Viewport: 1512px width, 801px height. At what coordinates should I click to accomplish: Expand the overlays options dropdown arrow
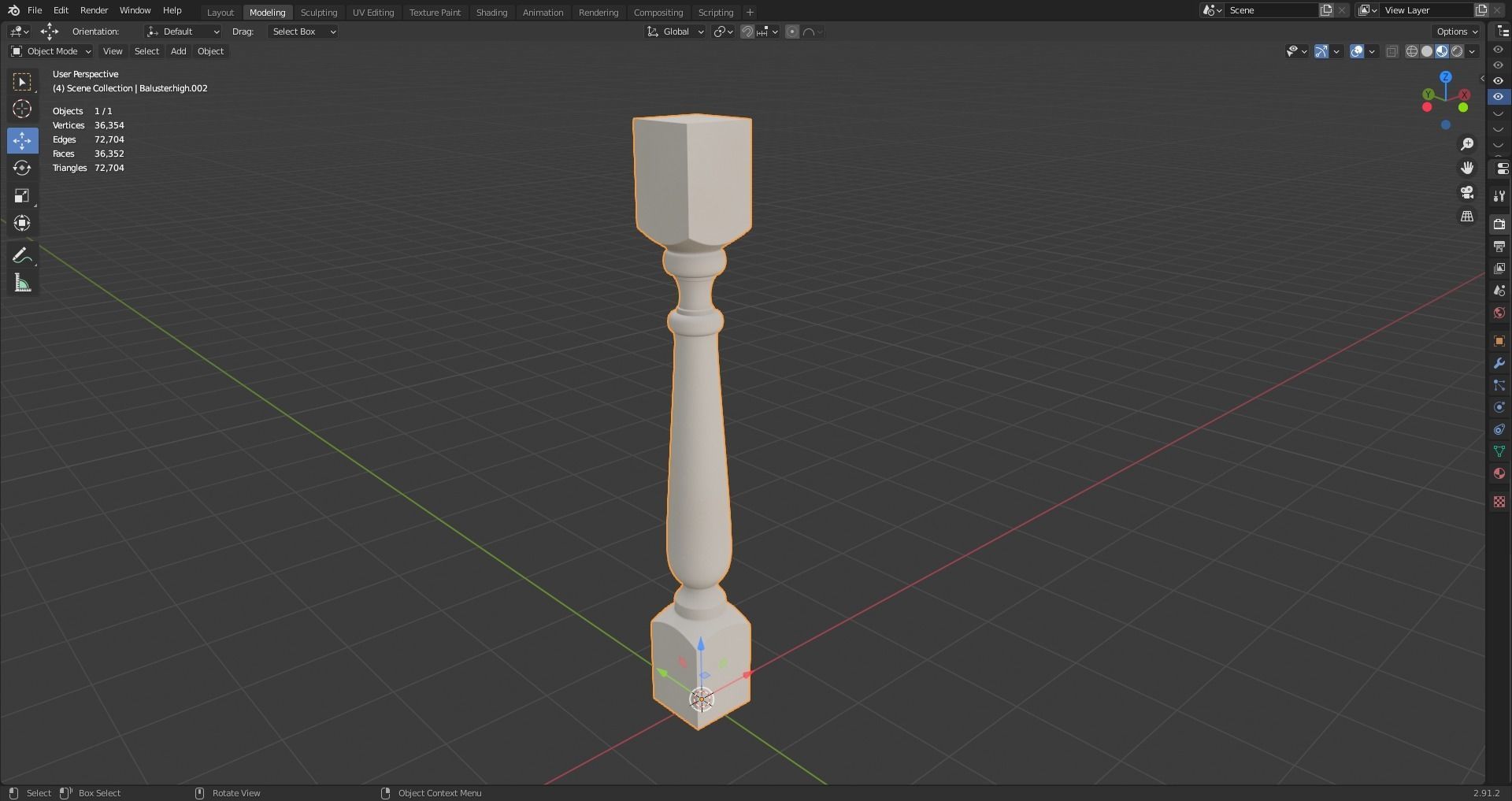[x=1372, y=51]
